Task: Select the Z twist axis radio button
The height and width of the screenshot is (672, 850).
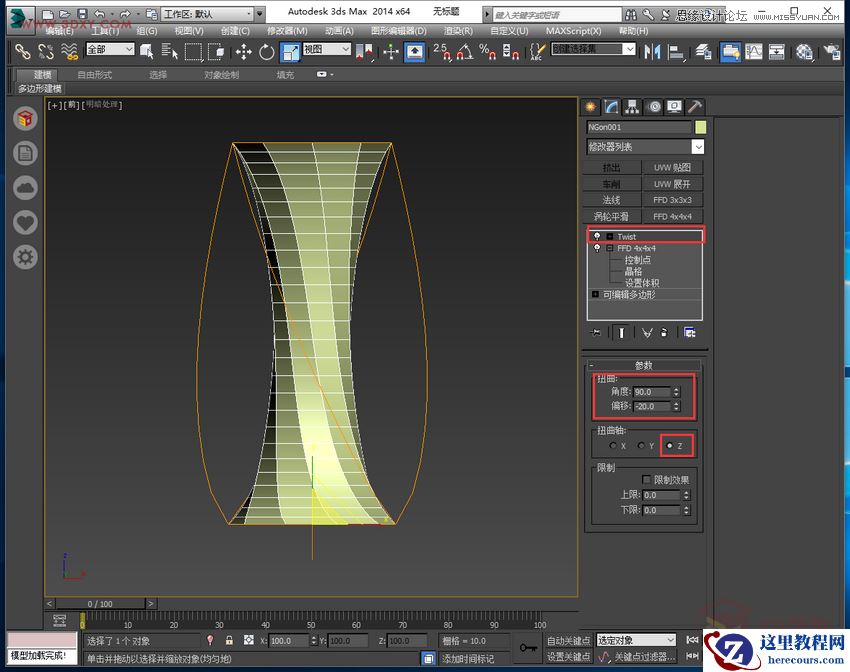Action: 670,445
